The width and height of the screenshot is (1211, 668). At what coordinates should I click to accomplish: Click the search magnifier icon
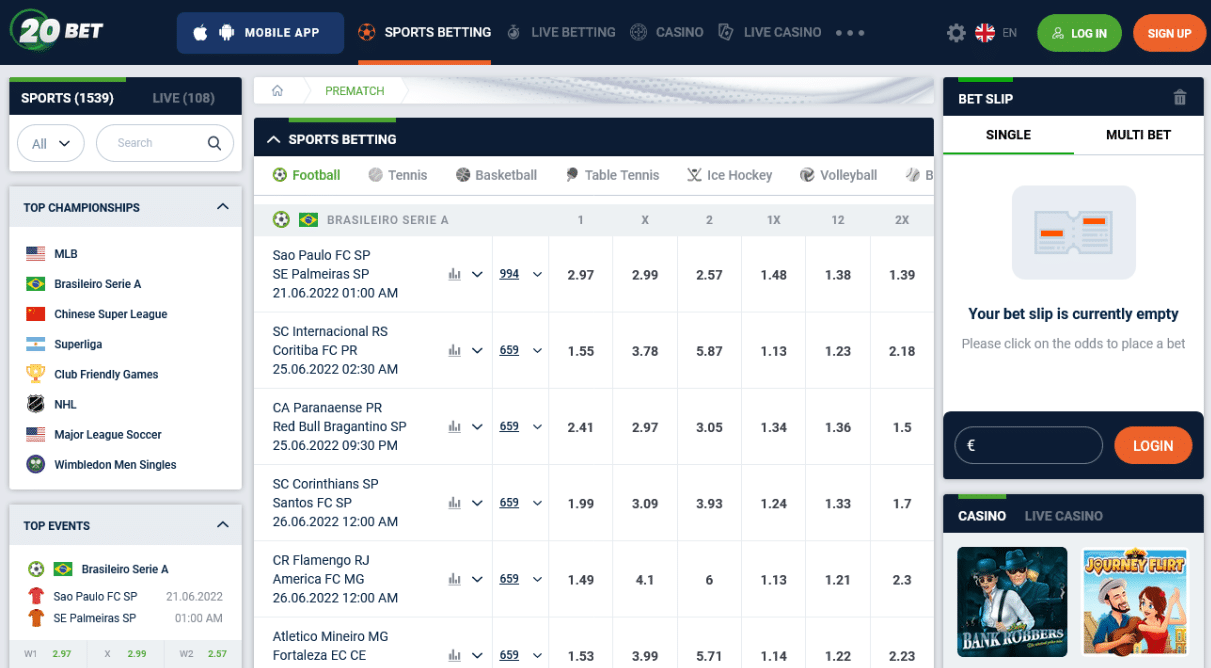click(214, 143)
